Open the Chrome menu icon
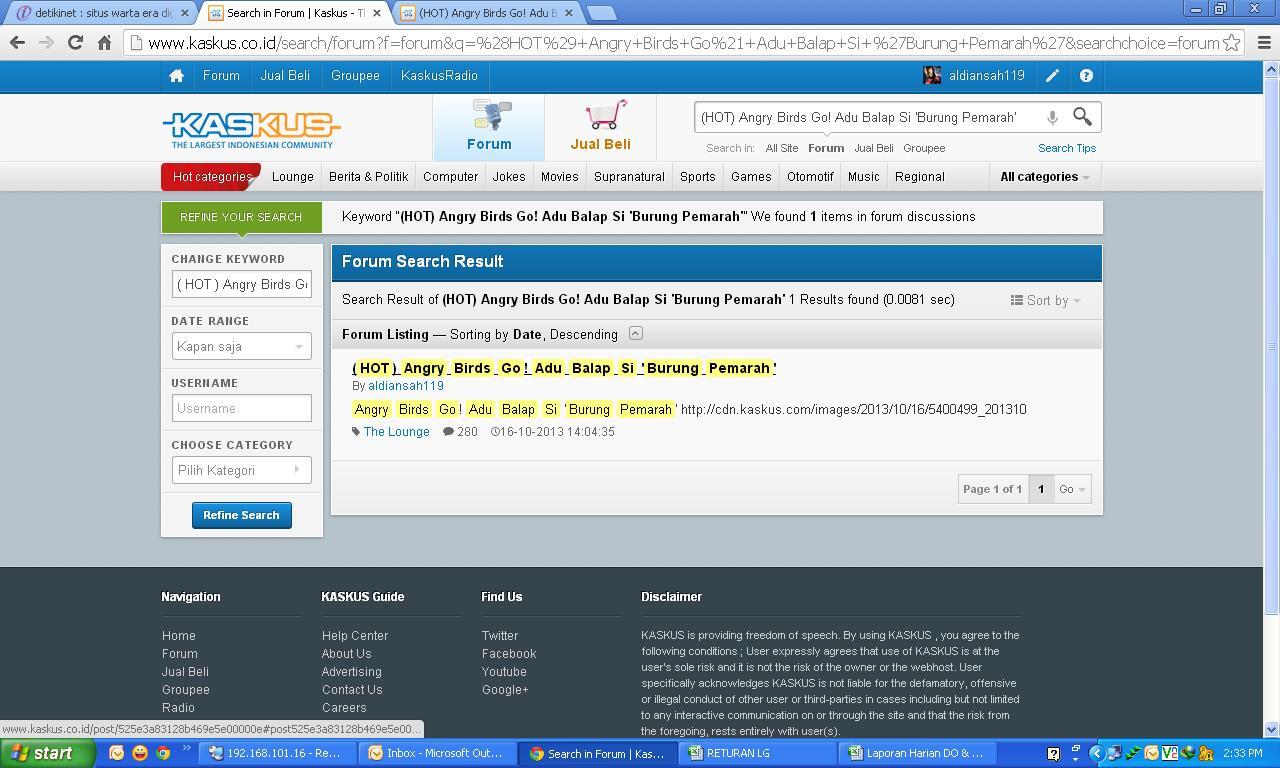Image resolution: width=1280 pixels, height=768 pixels. (1263, 43)
